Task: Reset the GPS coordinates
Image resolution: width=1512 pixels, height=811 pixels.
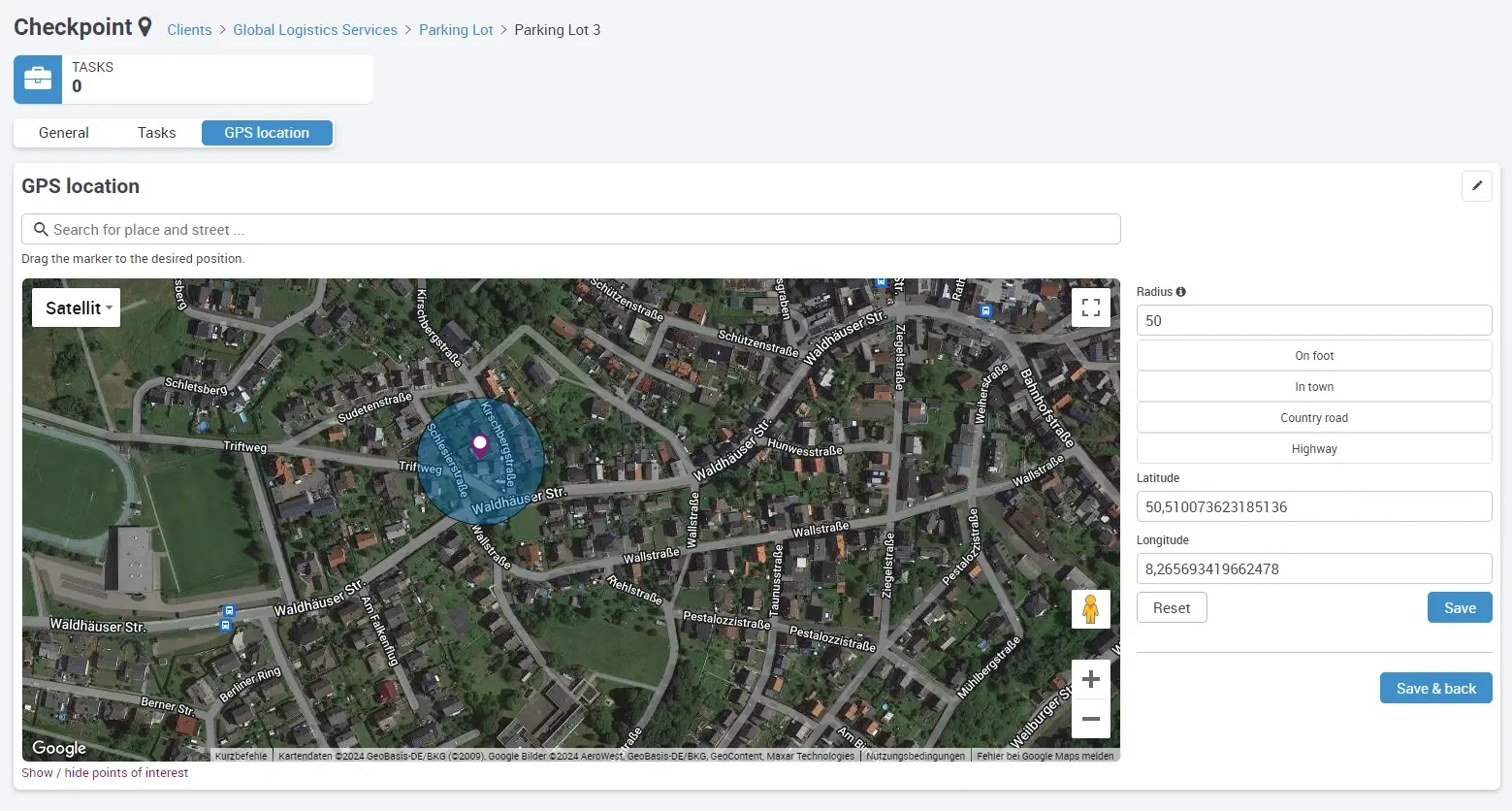Action: tap(1171, 607)
